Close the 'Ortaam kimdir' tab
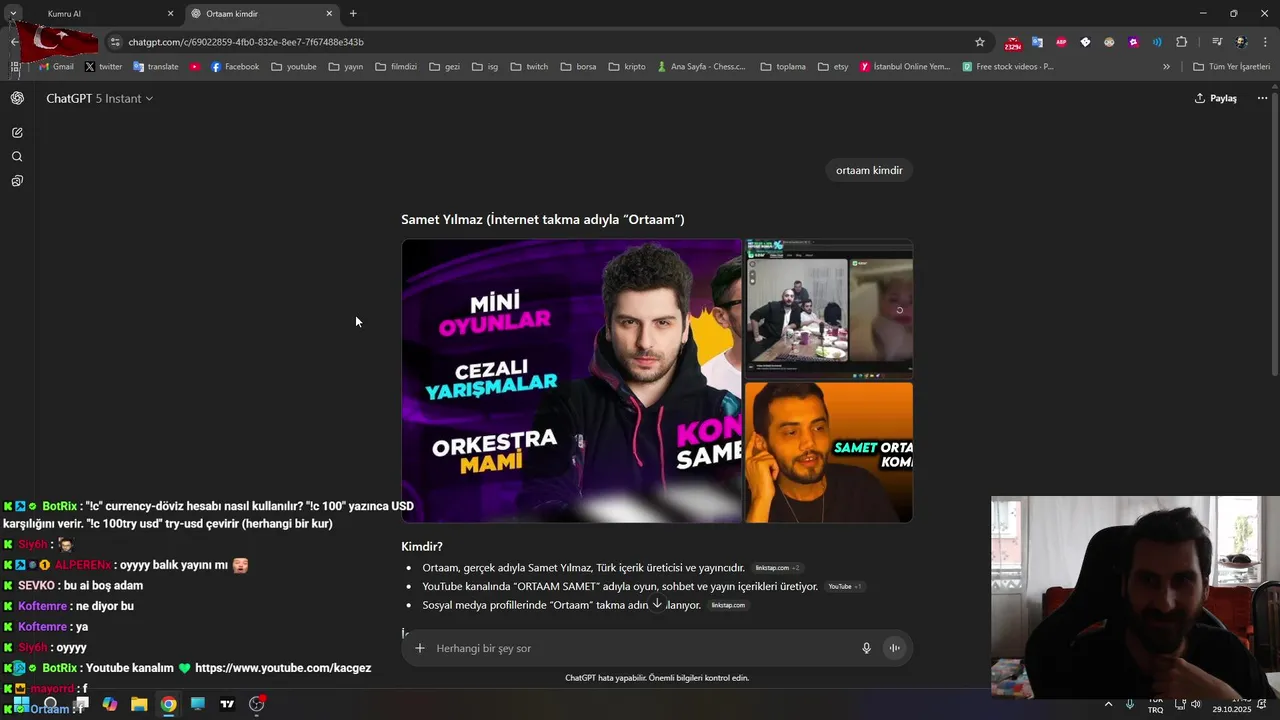This screenshot has width=1280, height=720. tap(330, 14)
